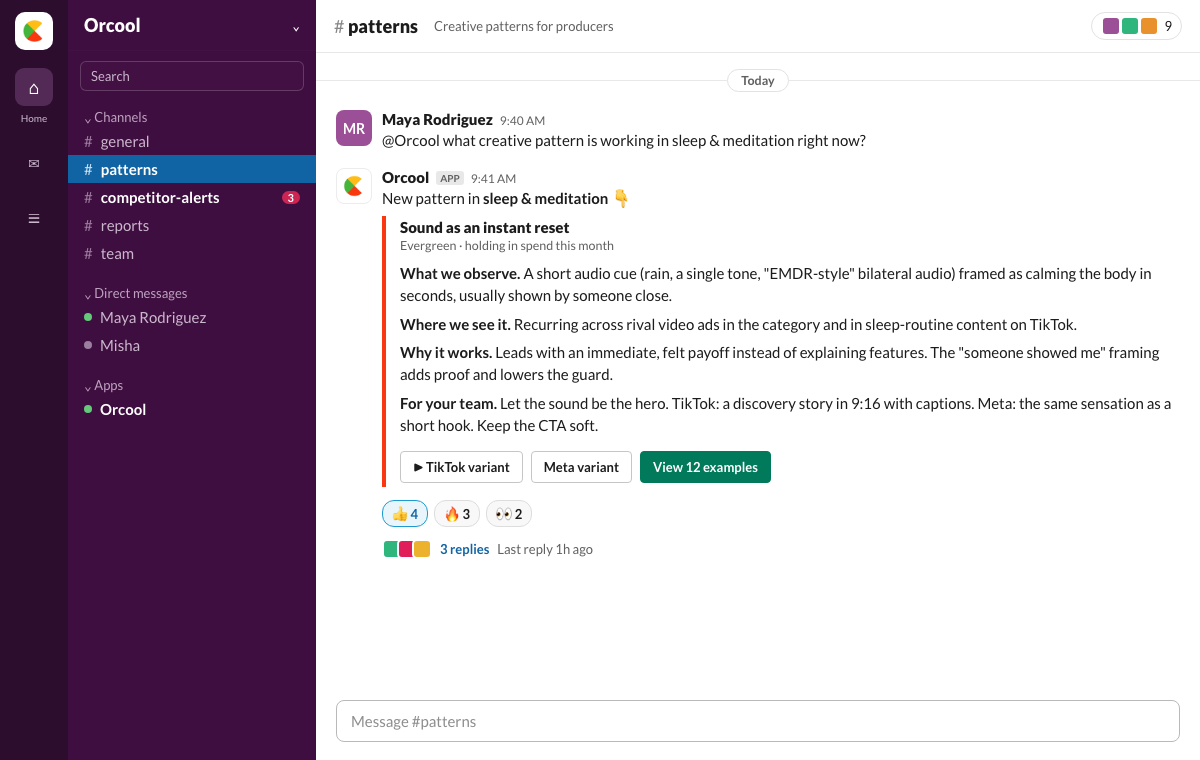Click the hash icon beside general channel
This screenshot has height=760, width=1200.
(x=88, y=142)
